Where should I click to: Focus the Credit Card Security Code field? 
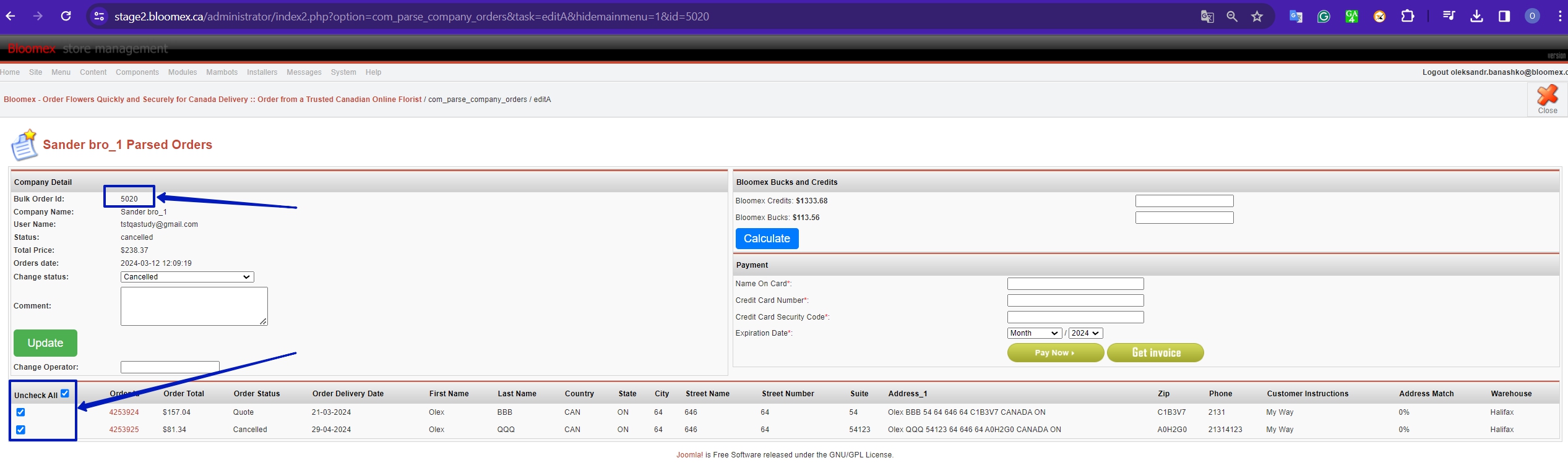[1075, 317]
